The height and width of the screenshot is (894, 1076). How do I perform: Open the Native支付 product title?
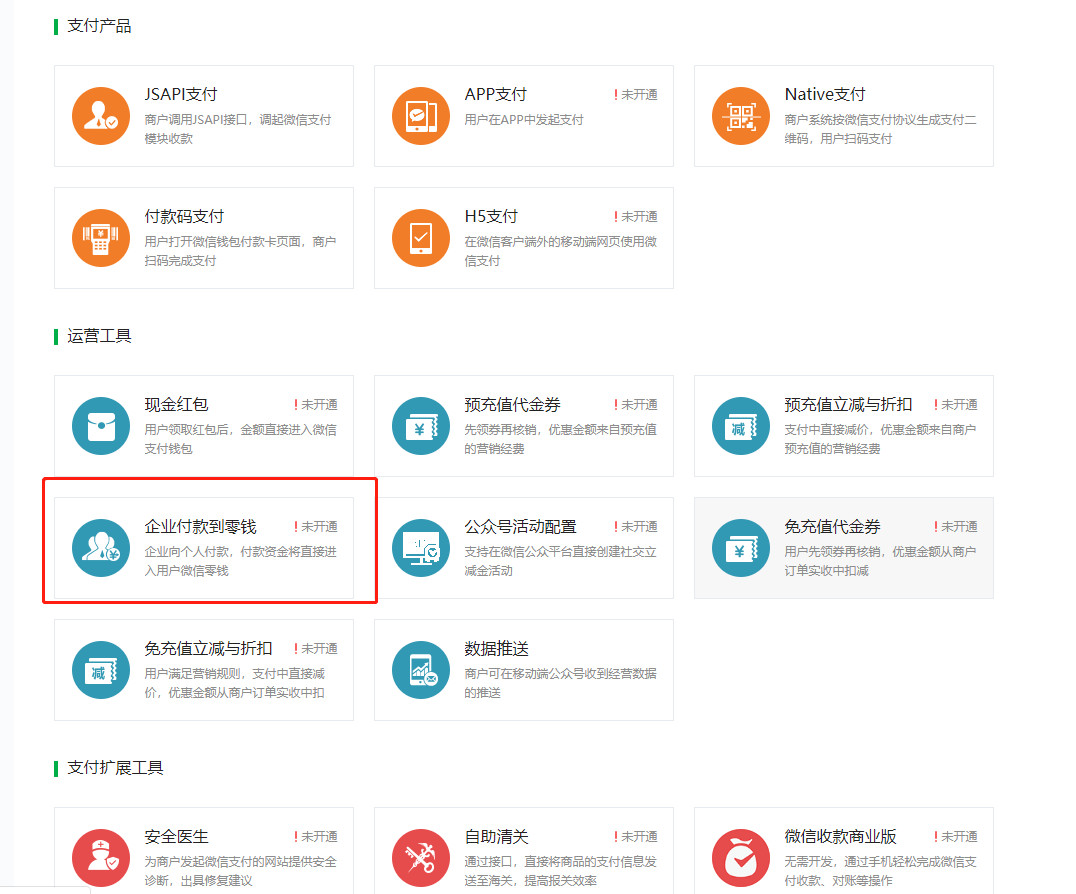(825, 94)
